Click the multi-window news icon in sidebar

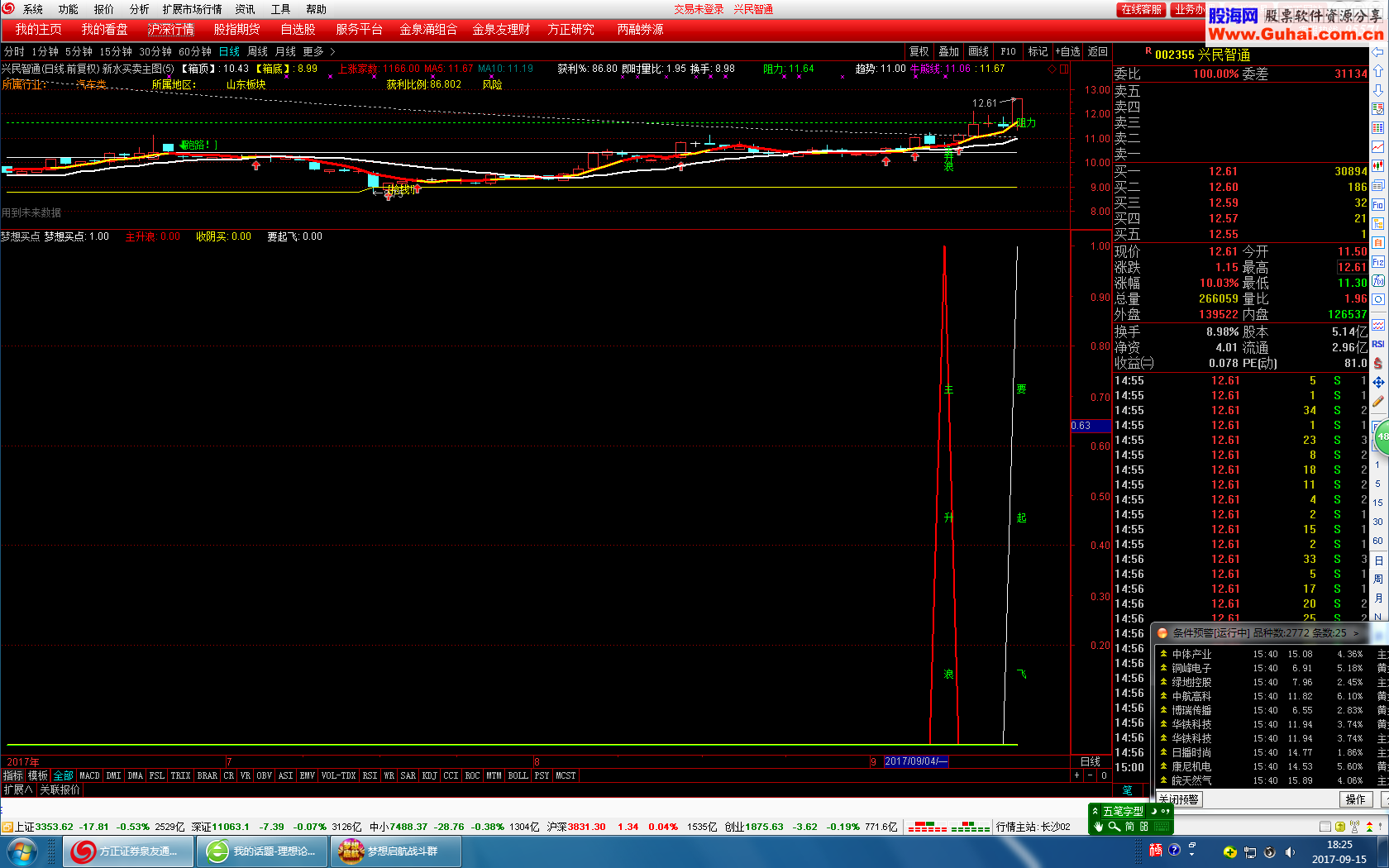pyautogui.click(x=1377, y=185)
